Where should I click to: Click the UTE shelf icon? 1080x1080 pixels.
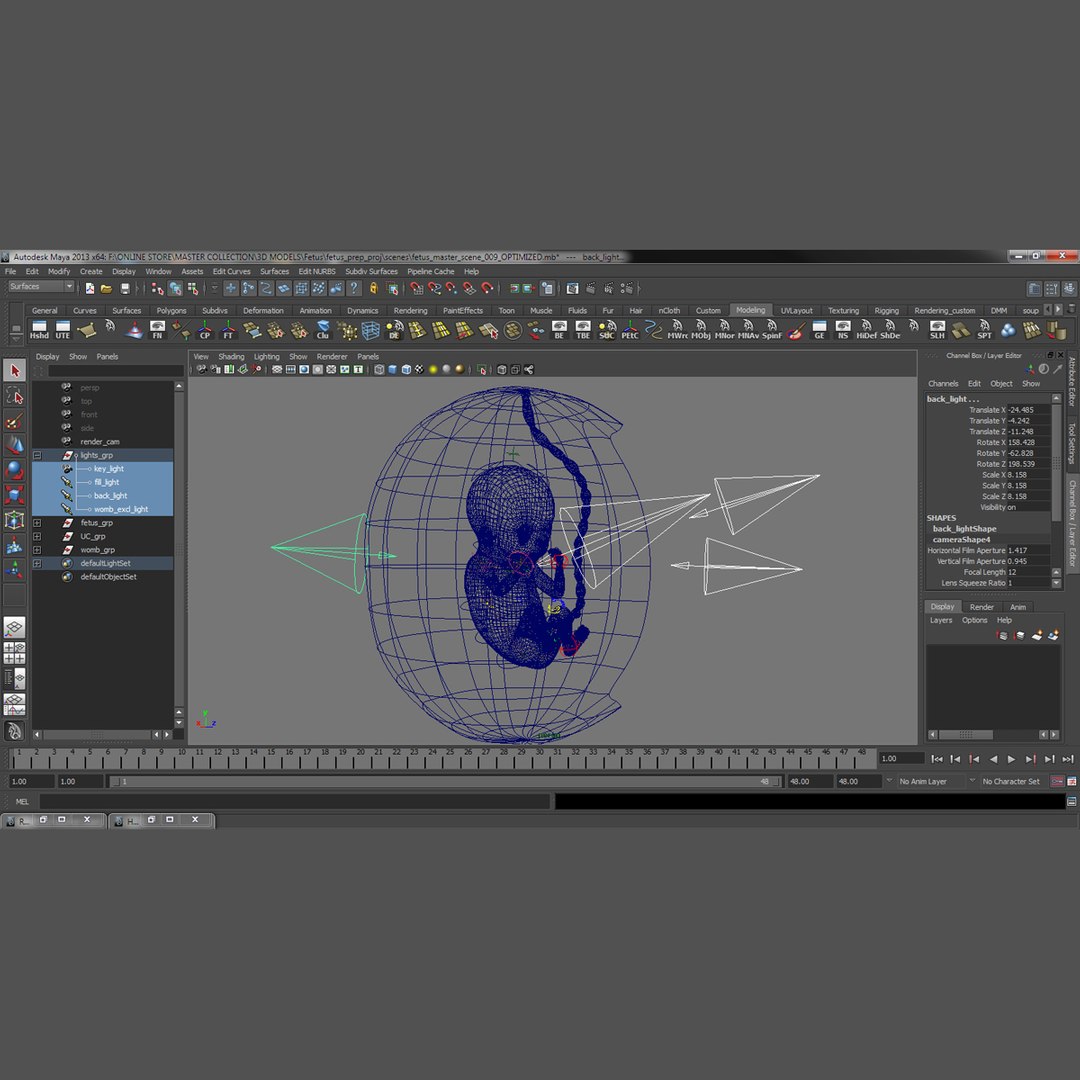tap(63, 330)
